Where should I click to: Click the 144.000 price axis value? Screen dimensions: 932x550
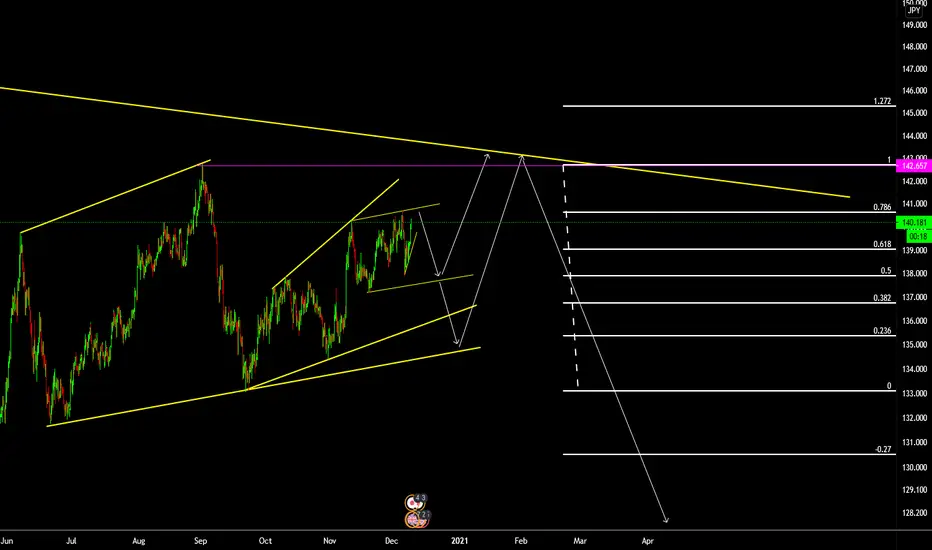[x=914, y=136]
